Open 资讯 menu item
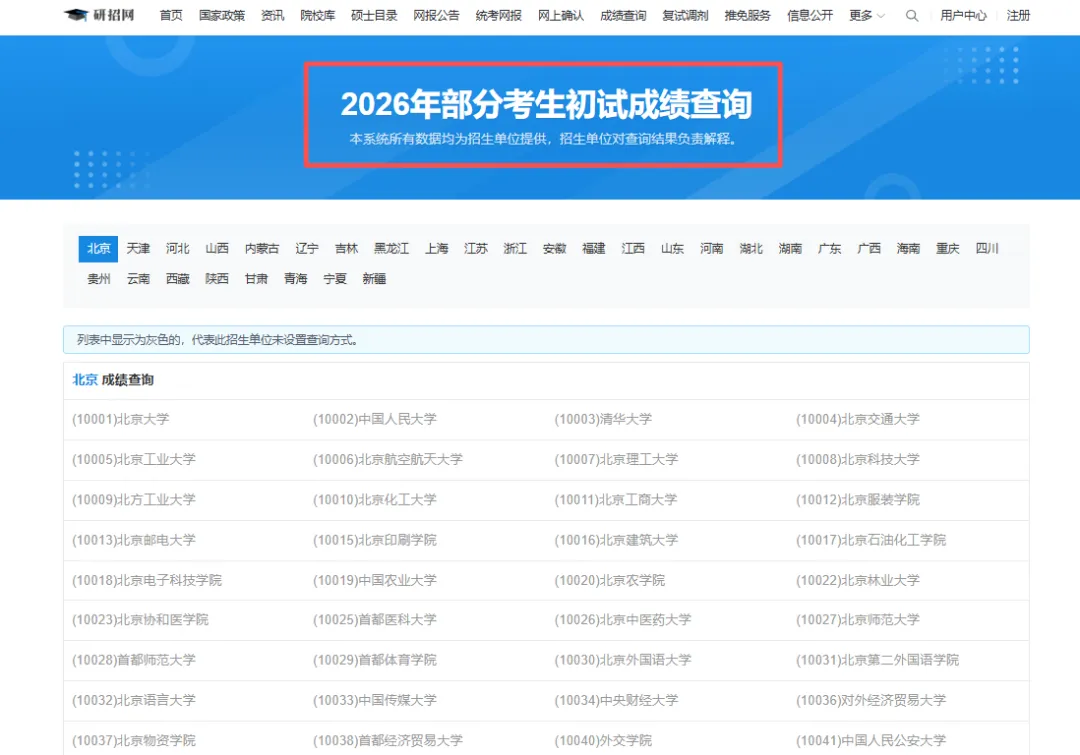The width and height of the screenshot is (1080, 755). click(273, 15)
